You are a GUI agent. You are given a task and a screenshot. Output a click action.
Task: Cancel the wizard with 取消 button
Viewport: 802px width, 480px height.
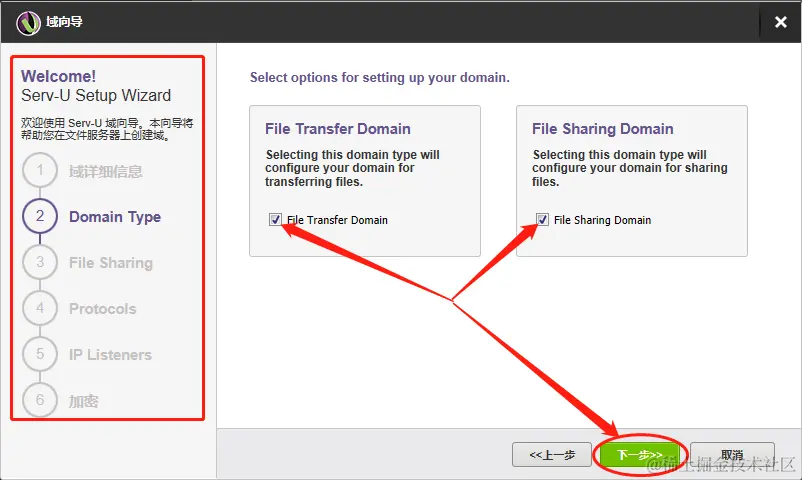732,454
